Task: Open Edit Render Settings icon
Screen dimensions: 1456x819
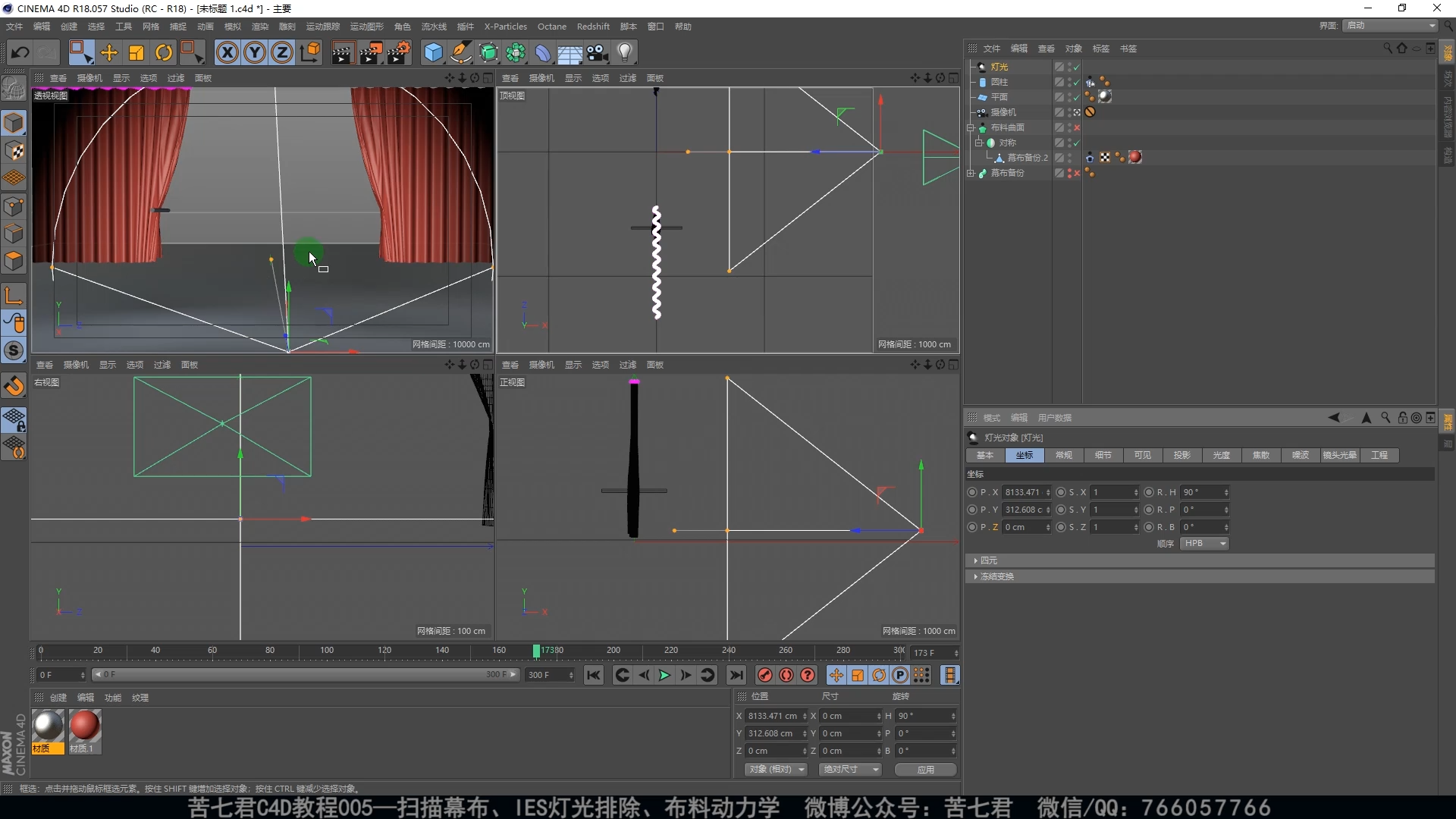Action: click(x=398, y=52)
